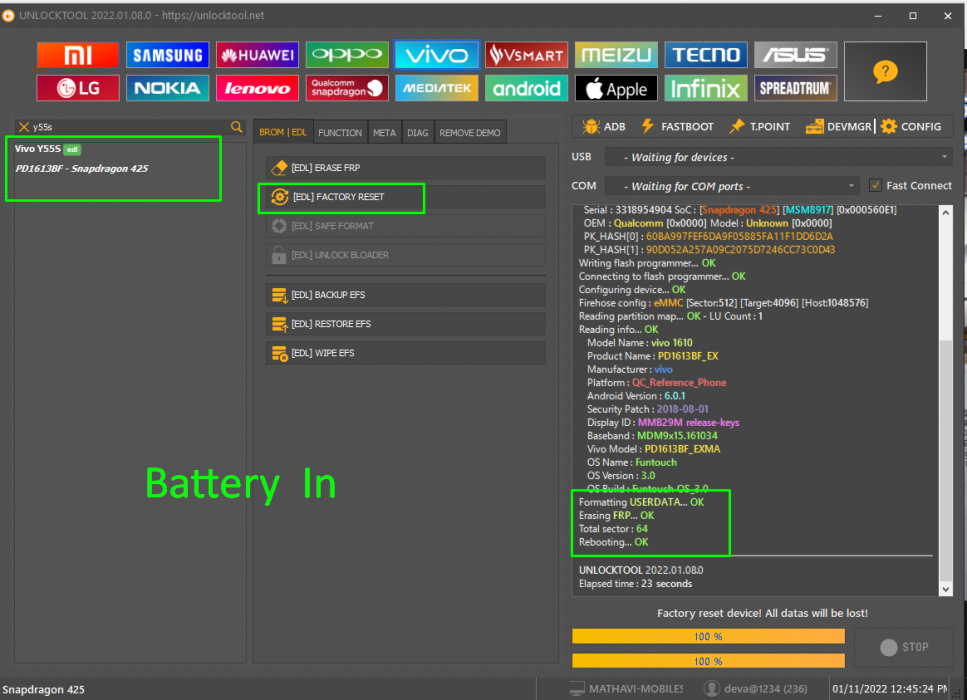This screenshot has width=967, height=700.
Task: Click [EDL] SAFE FORMAT button
Action: coord(406,226)
